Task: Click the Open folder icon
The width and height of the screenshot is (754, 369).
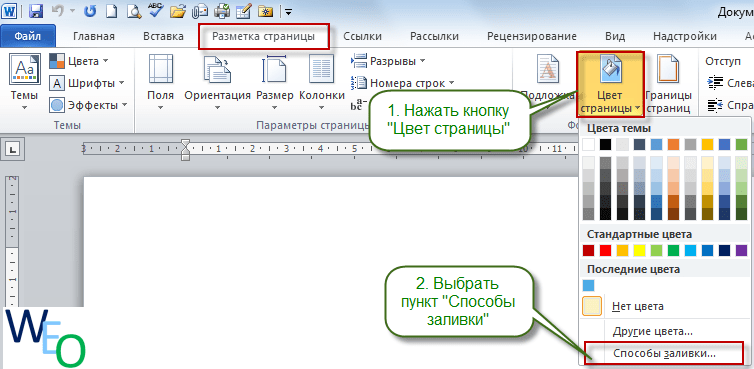Action: coord(178,10)
